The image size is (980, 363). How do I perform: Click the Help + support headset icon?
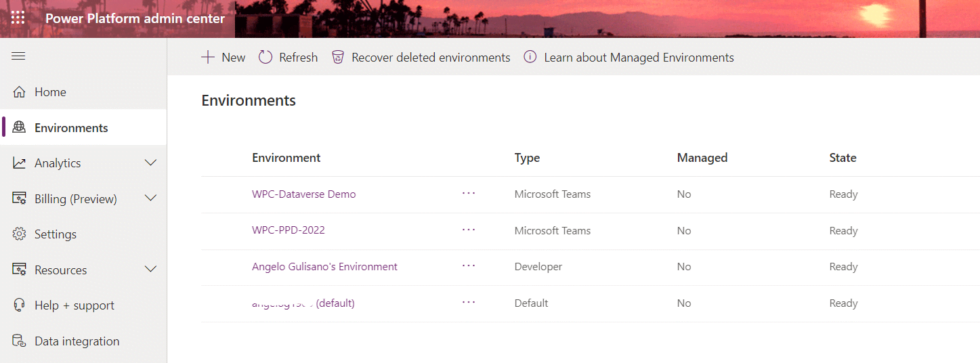point(19,306)
